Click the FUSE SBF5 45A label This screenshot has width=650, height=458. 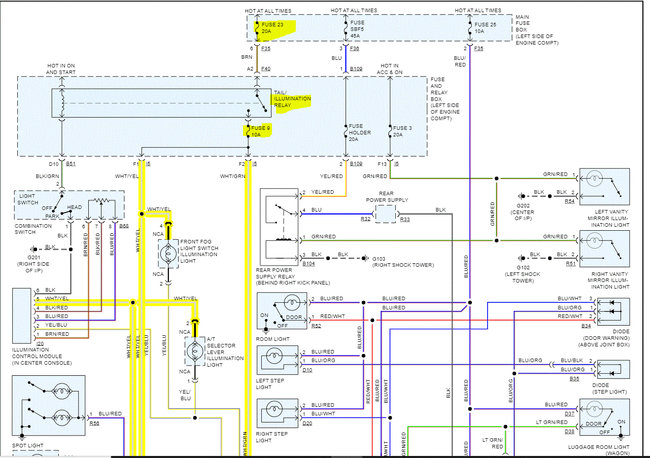point(357,29)
